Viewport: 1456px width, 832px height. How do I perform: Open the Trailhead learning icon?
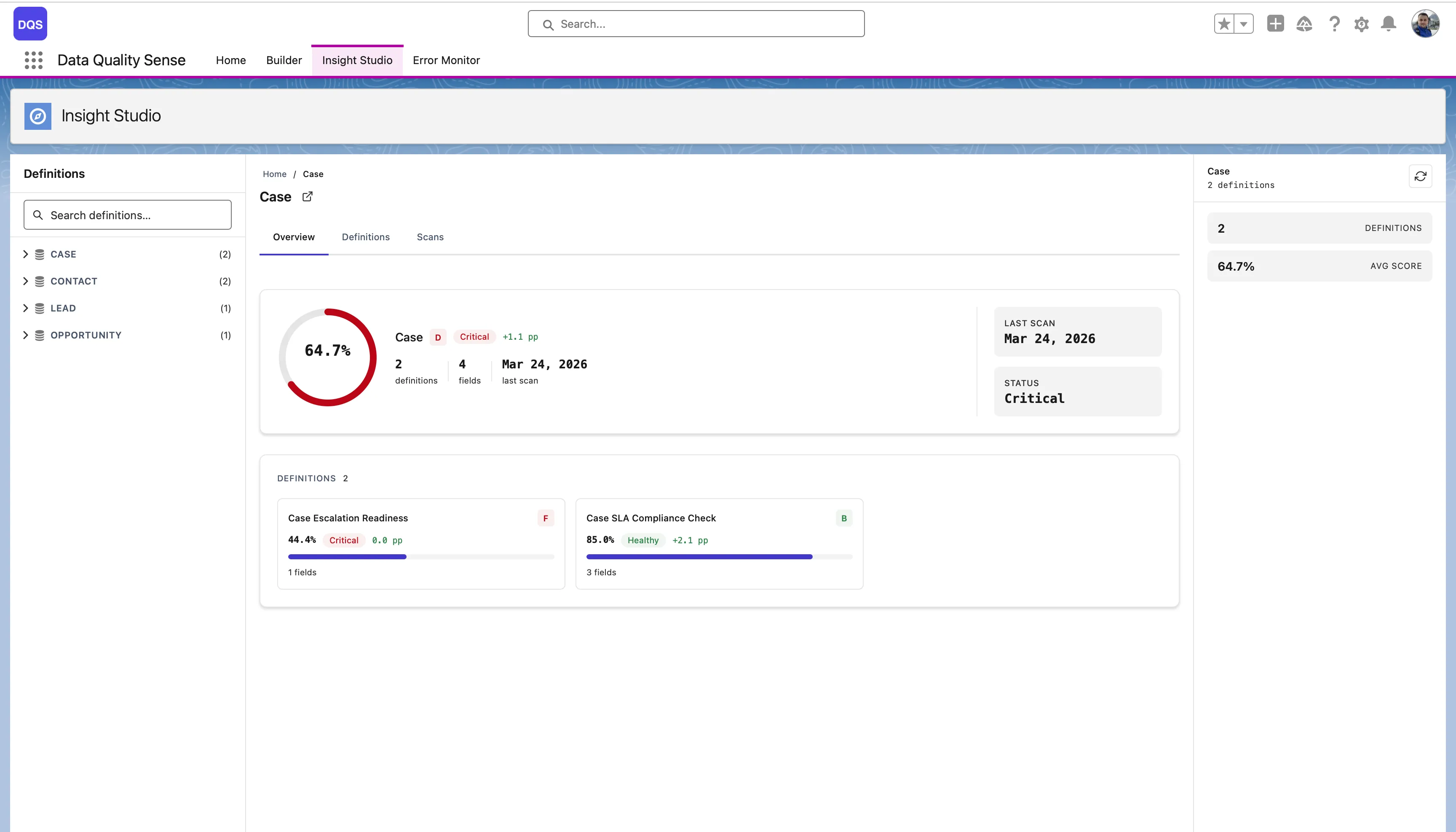(1305, 24)
